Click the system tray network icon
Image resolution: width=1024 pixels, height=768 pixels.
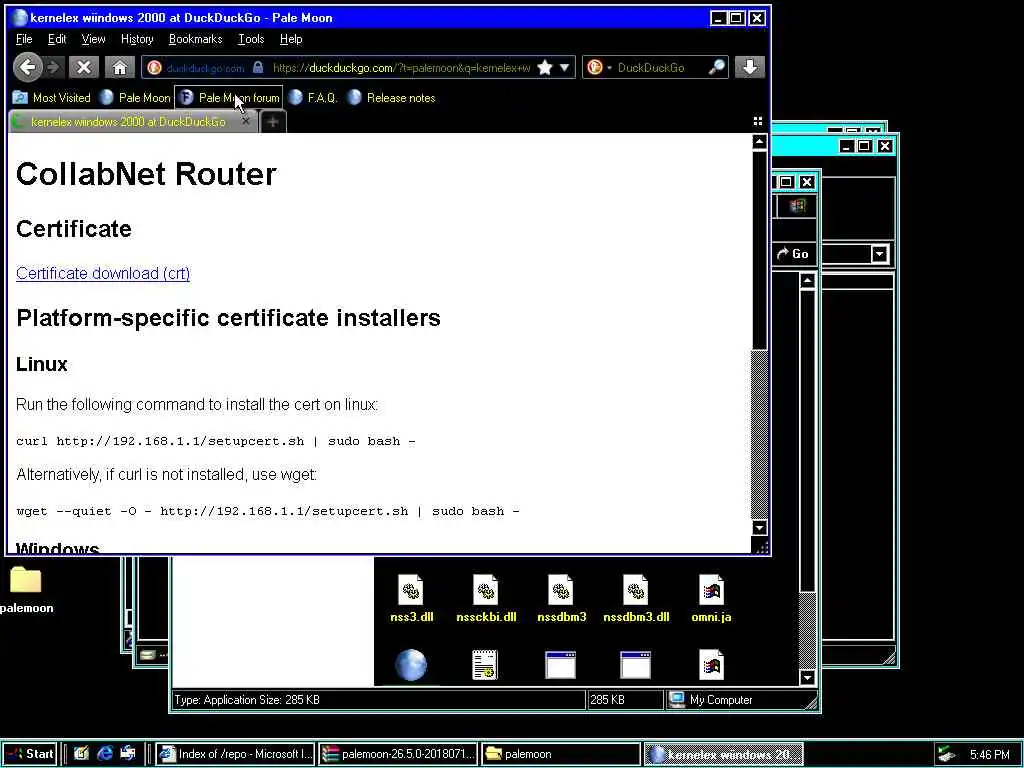point(946,754)
